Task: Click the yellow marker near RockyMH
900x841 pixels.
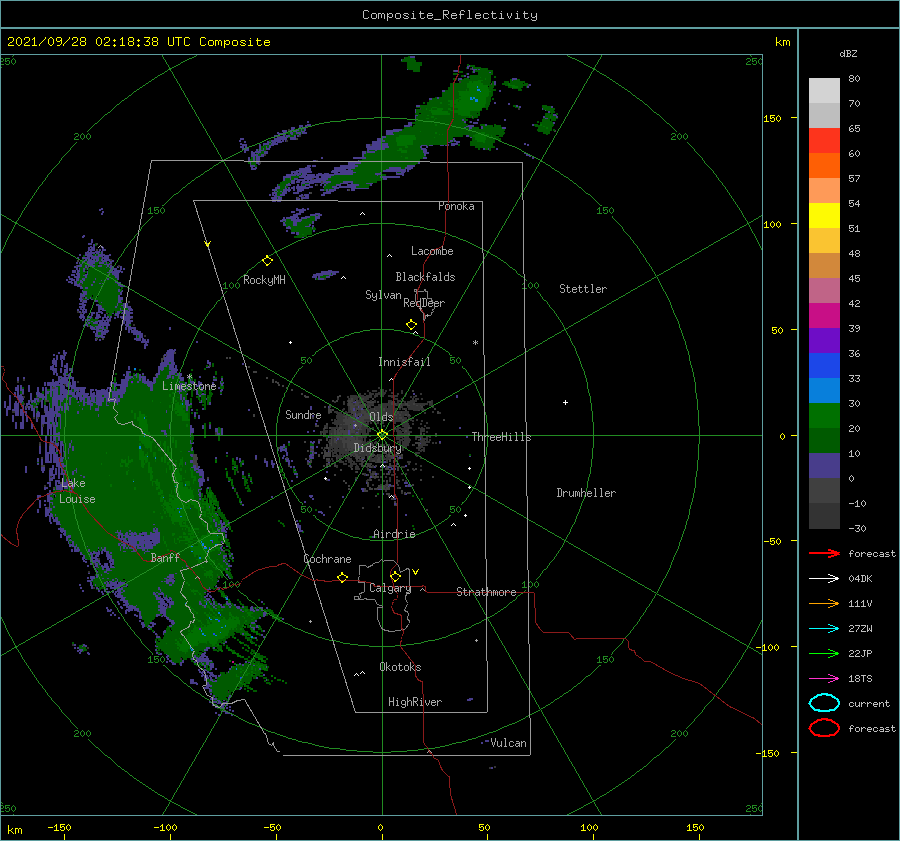Action: (x=267, y=261)
